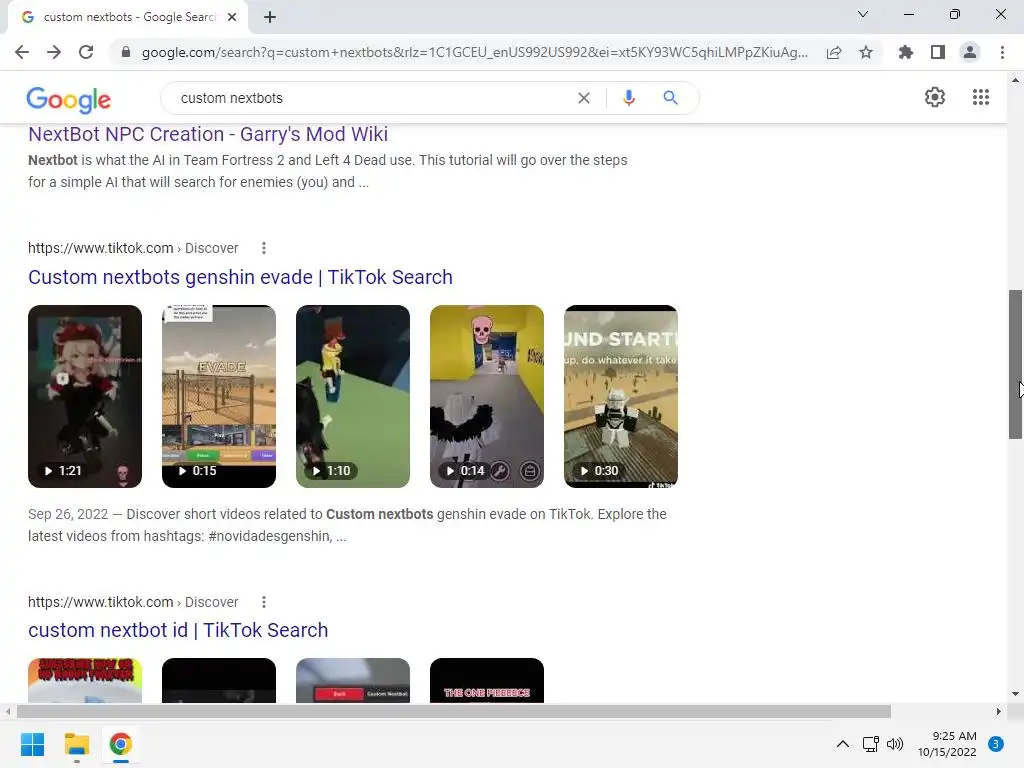View site information via lock icon
The height and width of the screenshot is (768, 1024).
[x=126, y=52]
